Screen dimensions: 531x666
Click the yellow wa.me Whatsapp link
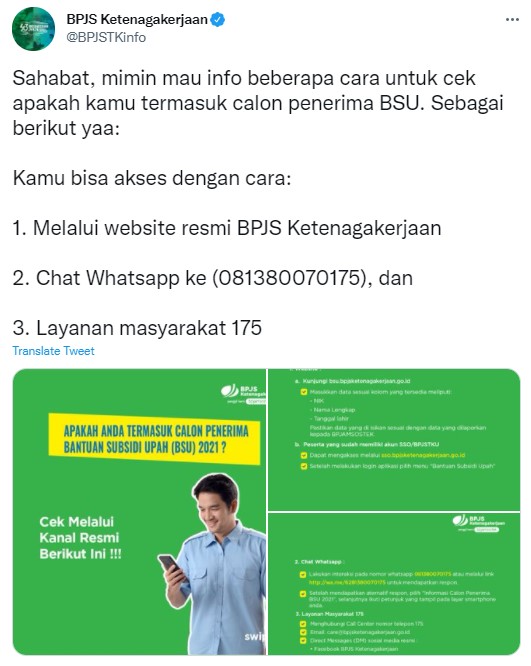[x=347, y=582]
